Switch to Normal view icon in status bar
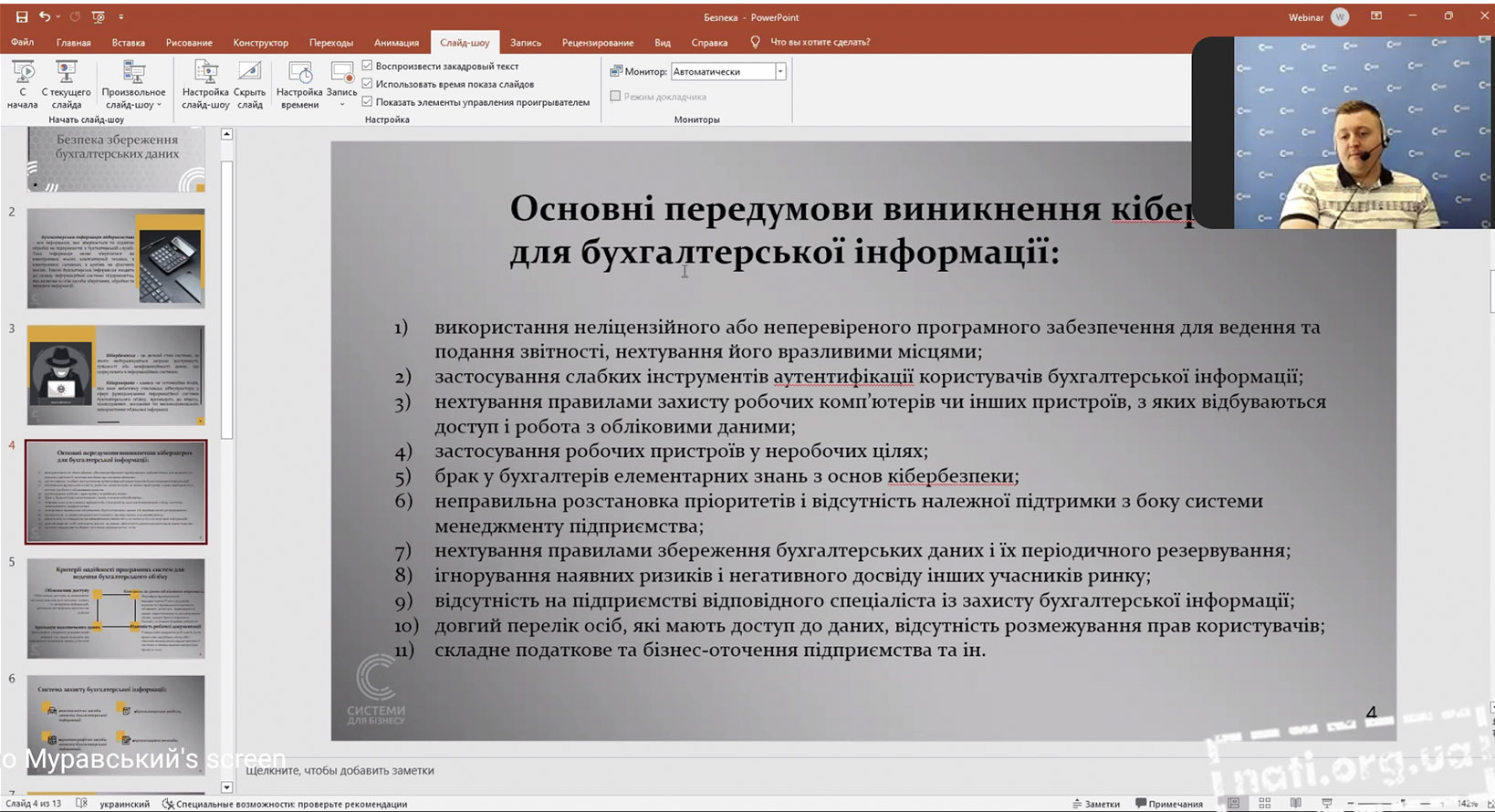The width and height of the screenshot is (1495, 812). [1234, 803]
